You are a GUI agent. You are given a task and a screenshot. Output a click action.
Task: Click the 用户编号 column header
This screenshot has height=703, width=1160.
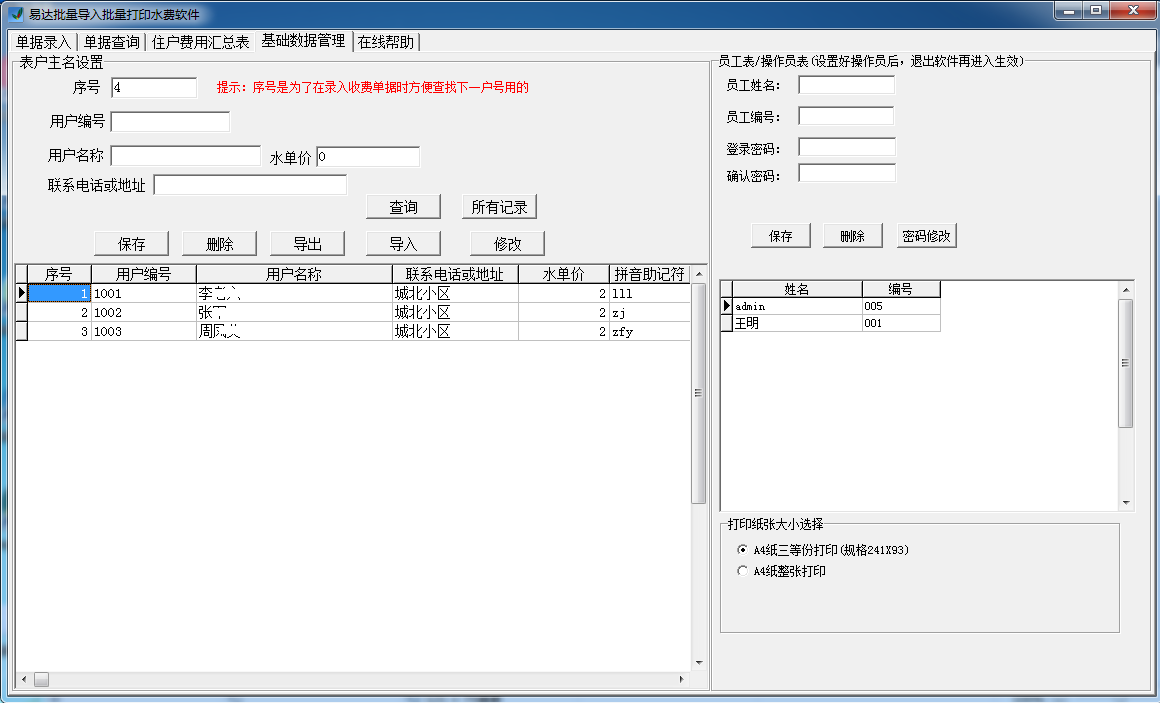coord(144,274)
